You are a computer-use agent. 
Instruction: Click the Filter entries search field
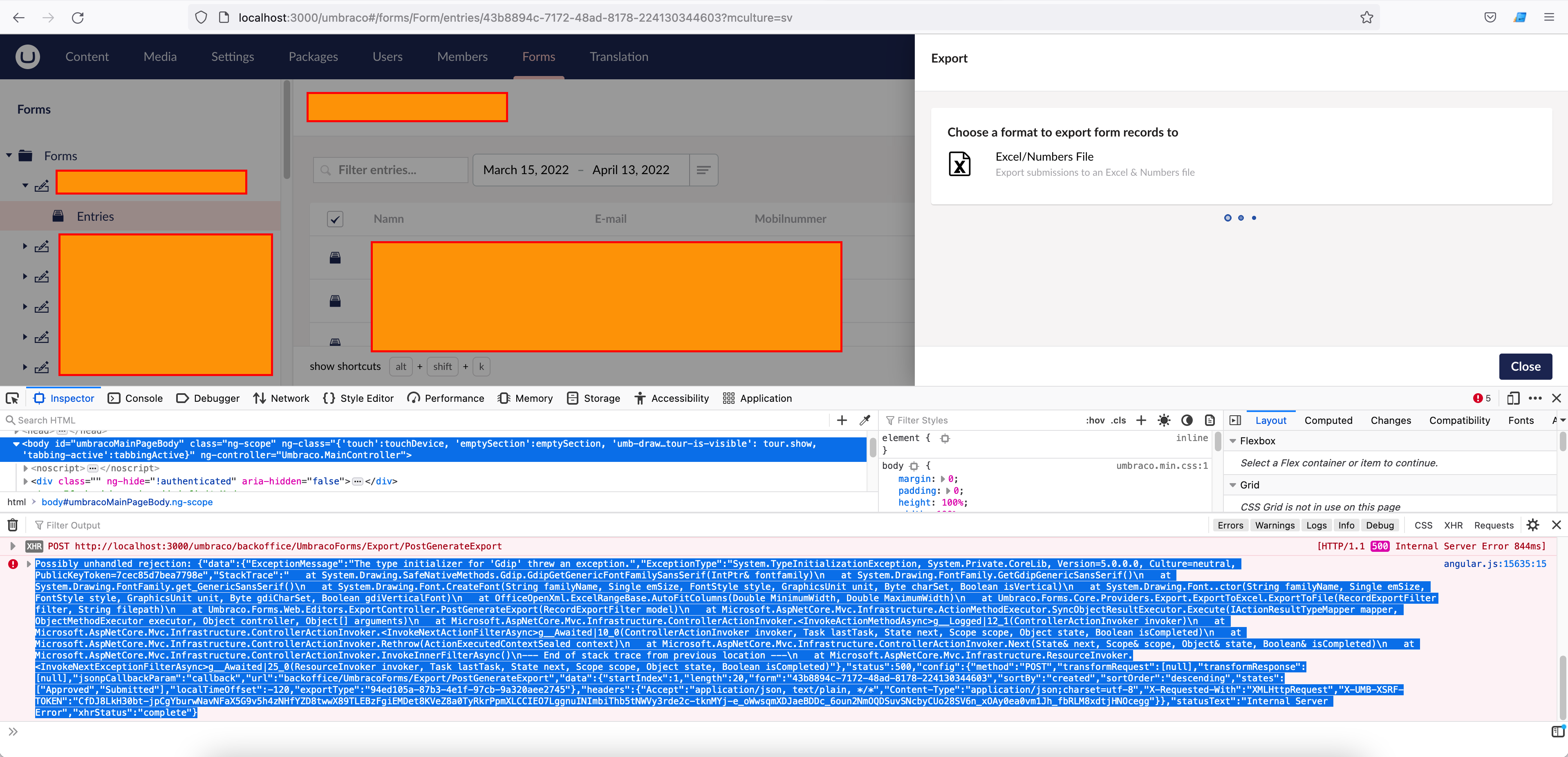coord(390,170)
